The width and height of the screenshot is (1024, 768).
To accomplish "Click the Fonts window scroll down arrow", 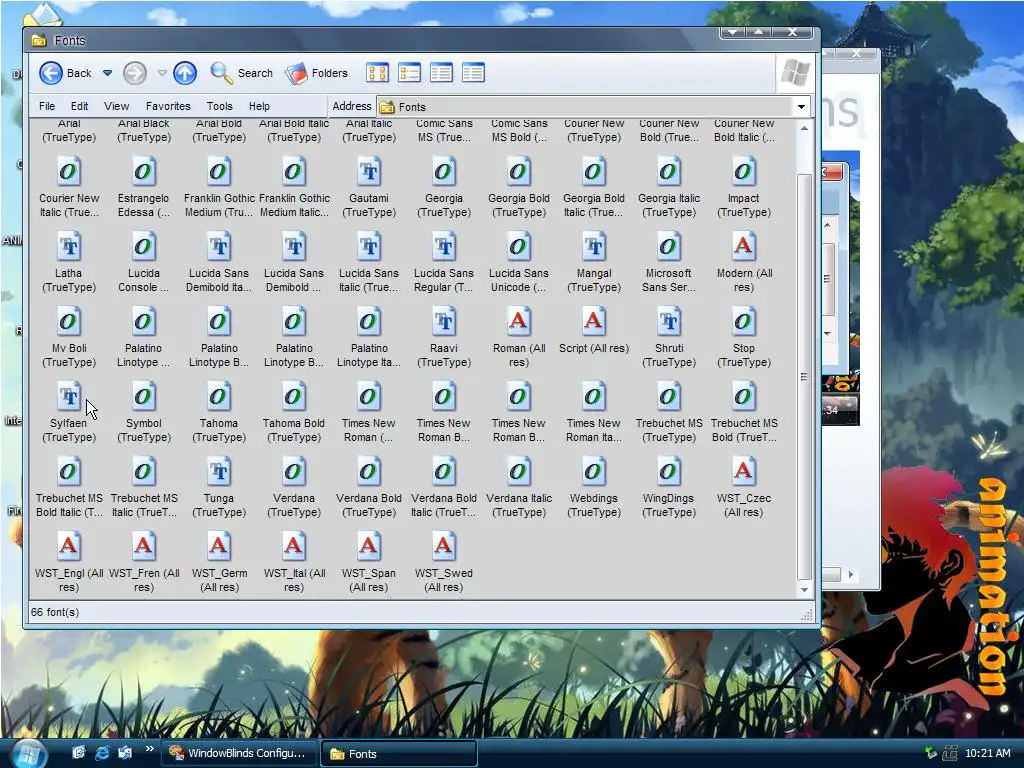I will pos(805,590).
